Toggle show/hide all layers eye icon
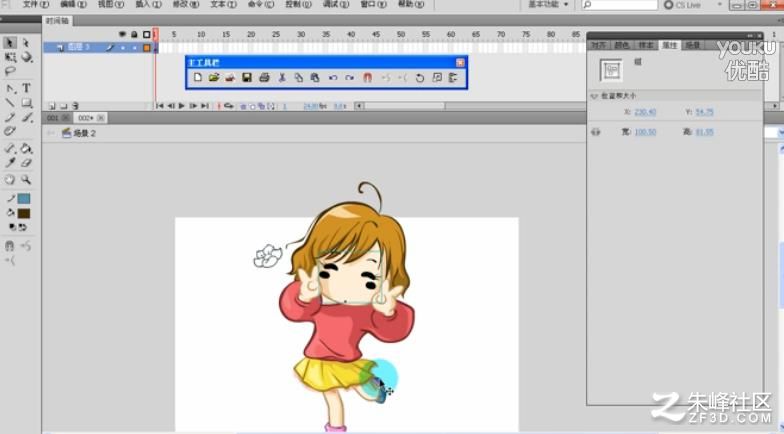The height and width of the screenshot is (434, 784). click(x=122, y=34)
